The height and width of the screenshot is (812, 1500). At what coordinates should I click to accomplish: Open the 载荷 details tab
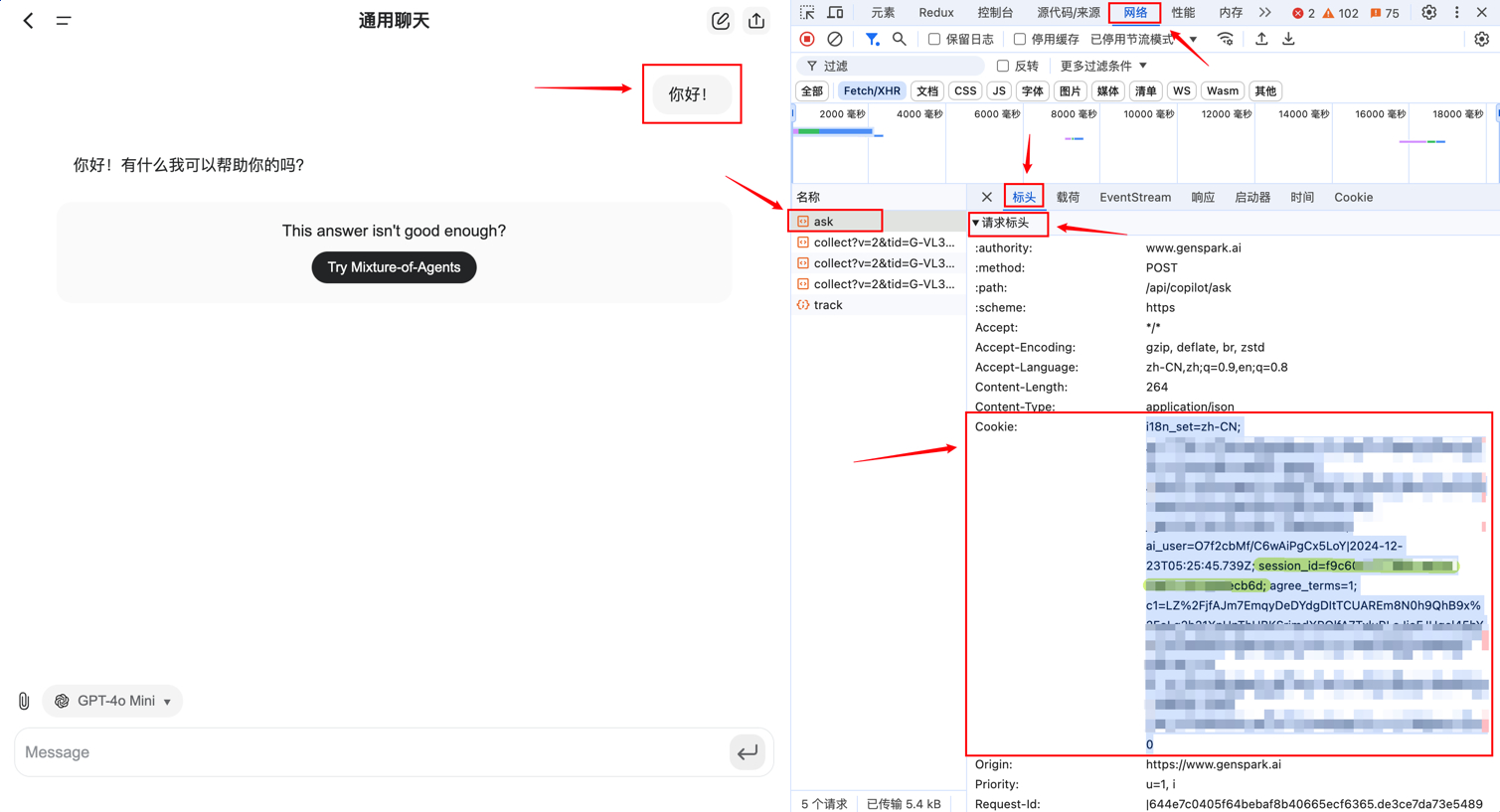point(1068,197)
